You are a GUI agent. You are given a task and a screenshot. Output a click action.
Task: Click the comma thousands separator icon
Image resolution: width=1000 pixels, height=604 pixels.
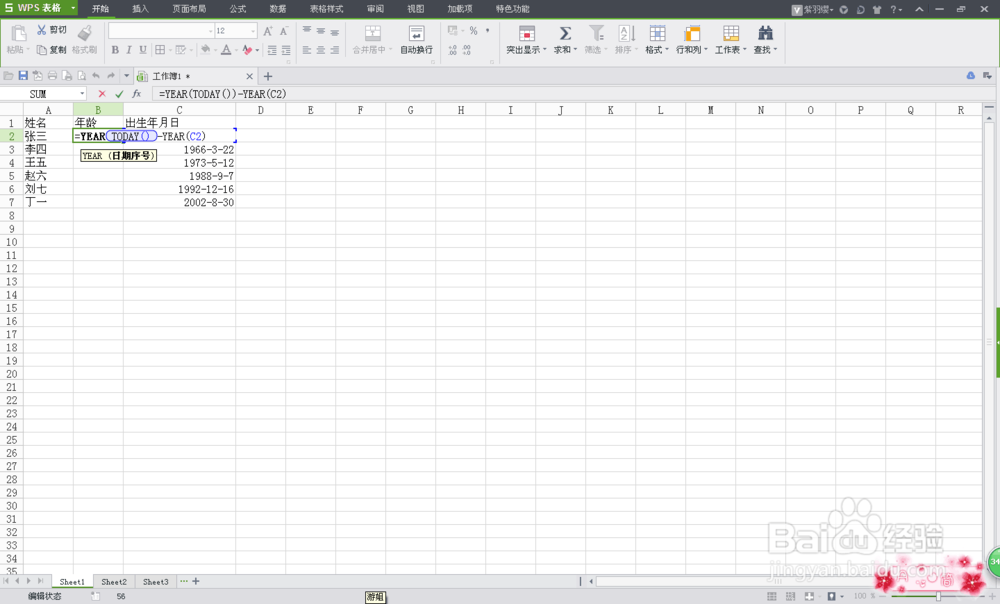487,31
